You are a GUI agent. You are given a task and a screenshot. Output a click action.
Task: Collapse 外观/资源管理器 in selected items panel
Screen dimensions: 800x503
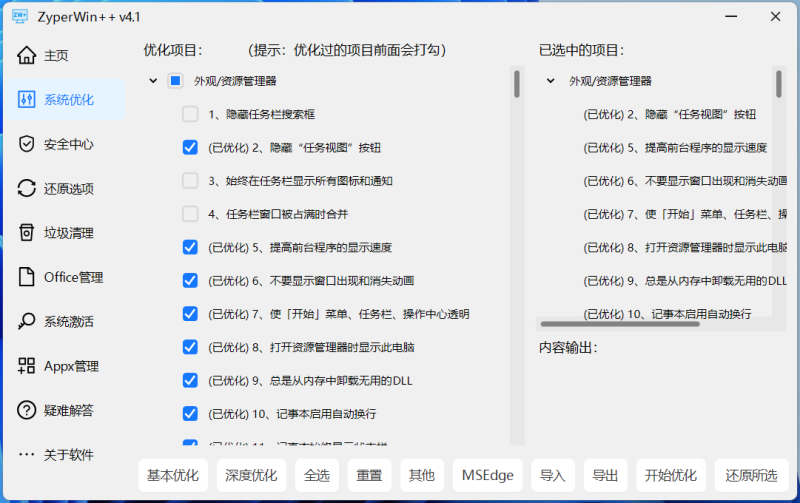pyautogui.click(x=551, y=81)
